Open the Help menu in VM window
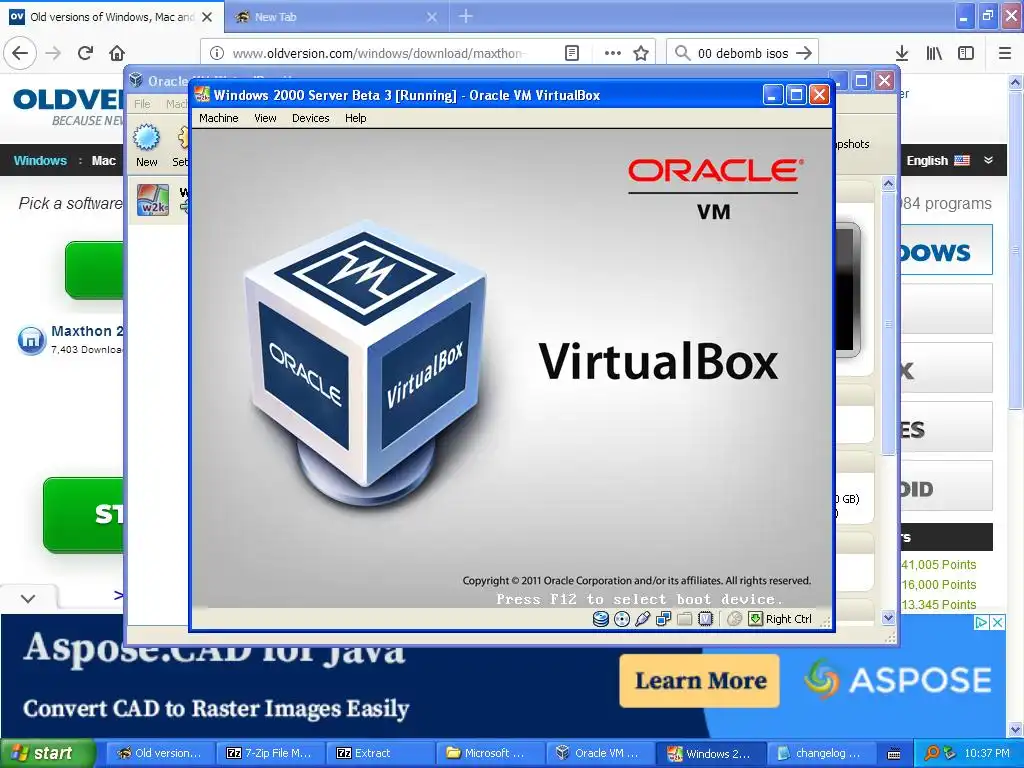This screenshot has width=1024, height=768. tap(355, 118)
